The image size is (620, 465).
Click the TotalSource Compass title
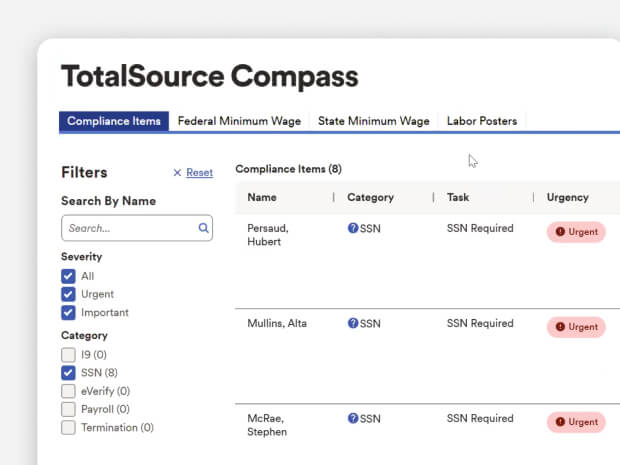click(210, 76)
